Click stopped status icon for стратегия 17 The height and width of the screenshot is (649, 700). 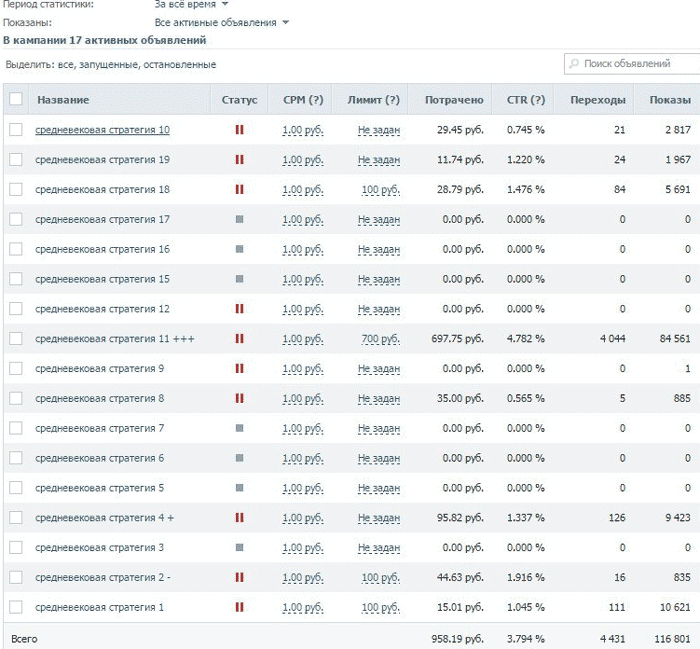[x=239, y=219]
